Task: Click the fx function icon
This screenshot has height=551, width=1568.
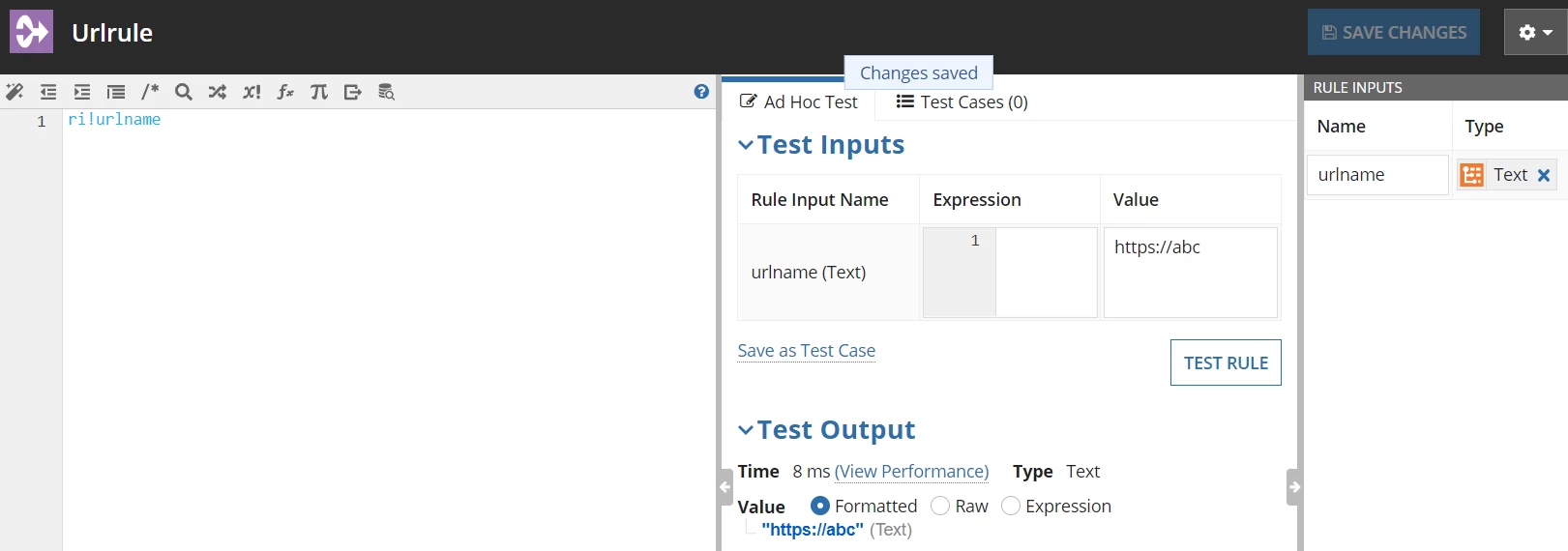Action: pyautogui.click(x=285, y=92)
